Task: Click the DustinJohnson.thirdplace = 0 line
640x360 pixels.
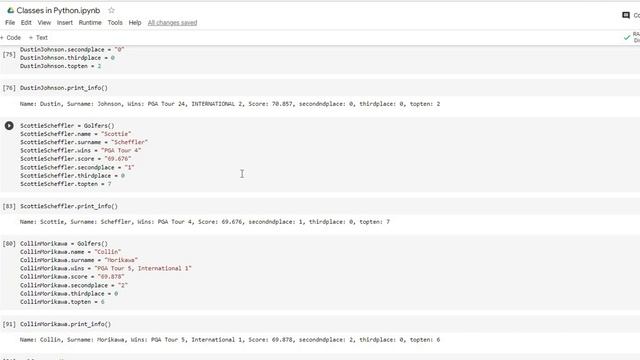Action: pos(67,58)
